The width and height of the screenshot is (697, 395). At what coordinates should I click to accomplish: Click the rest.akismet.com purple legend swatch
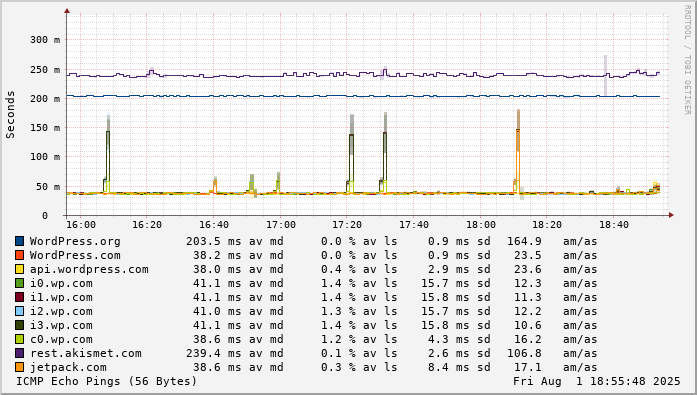(20, 353)
